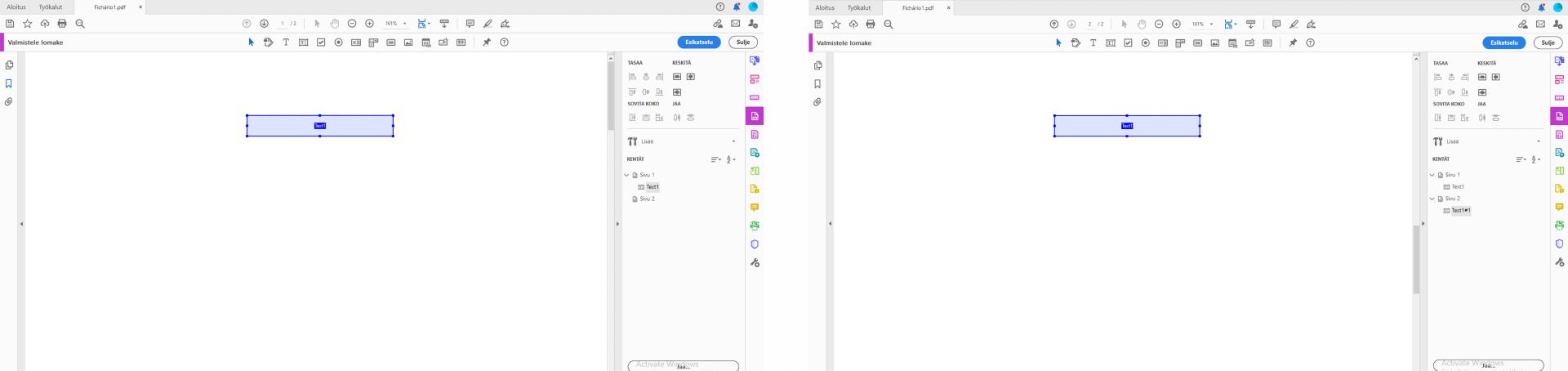Select Text1#1 field in right window tree

click(1461, 211)
